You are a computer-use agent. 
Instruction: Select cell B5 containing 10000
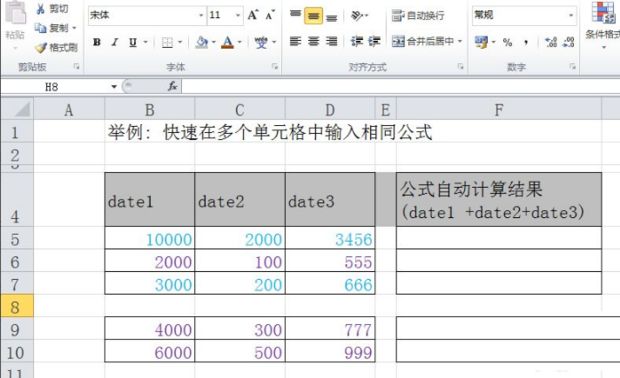point(149,239)
